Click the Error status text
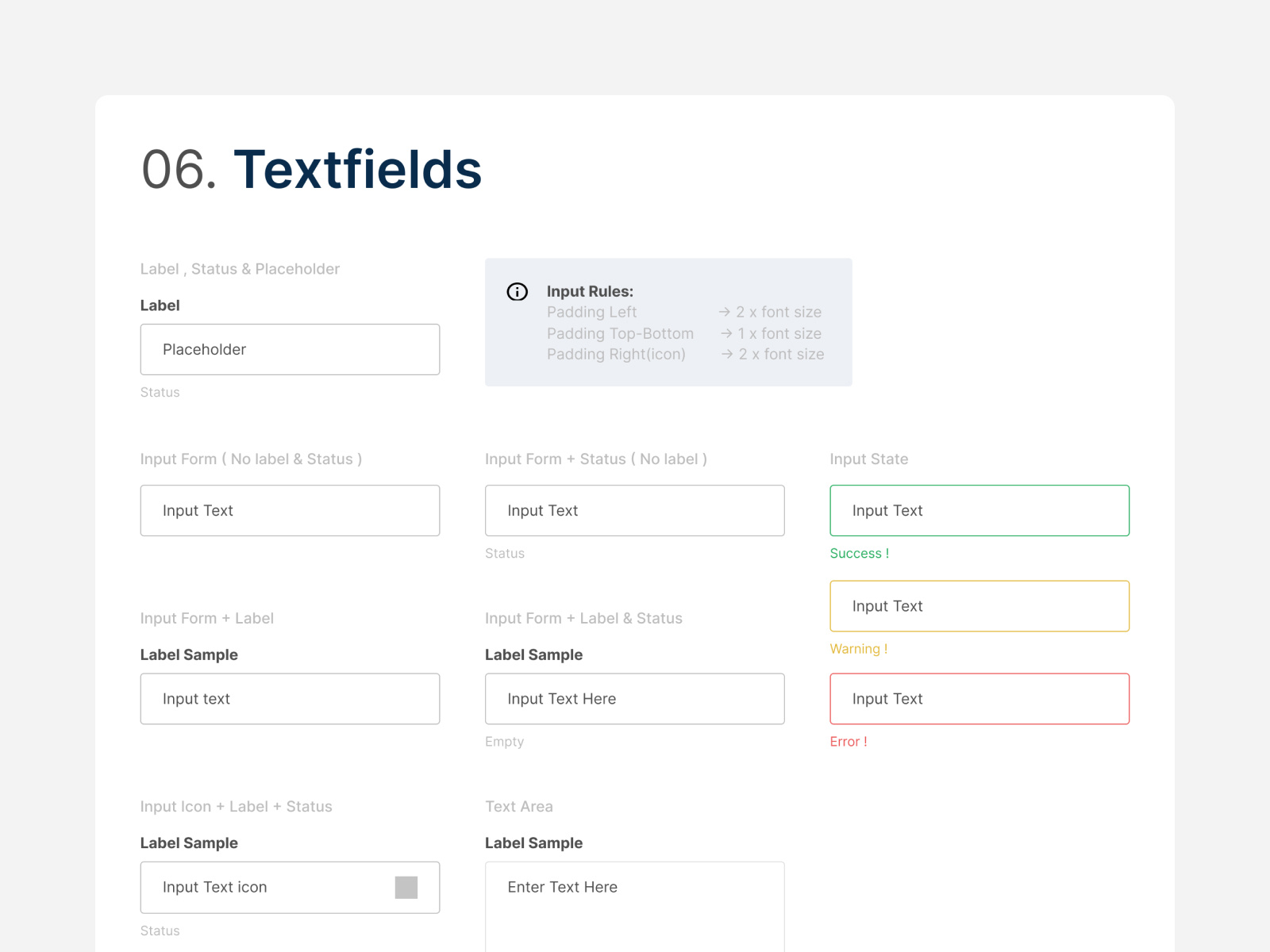Viewport: 1270px width, 952px height. pos(849,741)
